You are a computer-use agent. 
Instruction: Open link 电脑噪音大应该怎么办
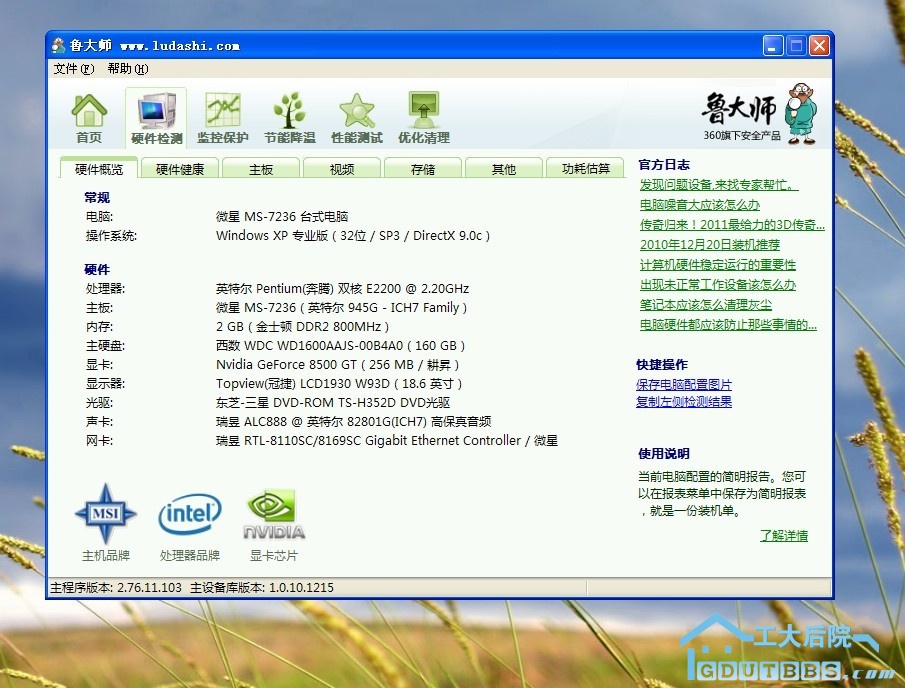[x=700, y=205]
